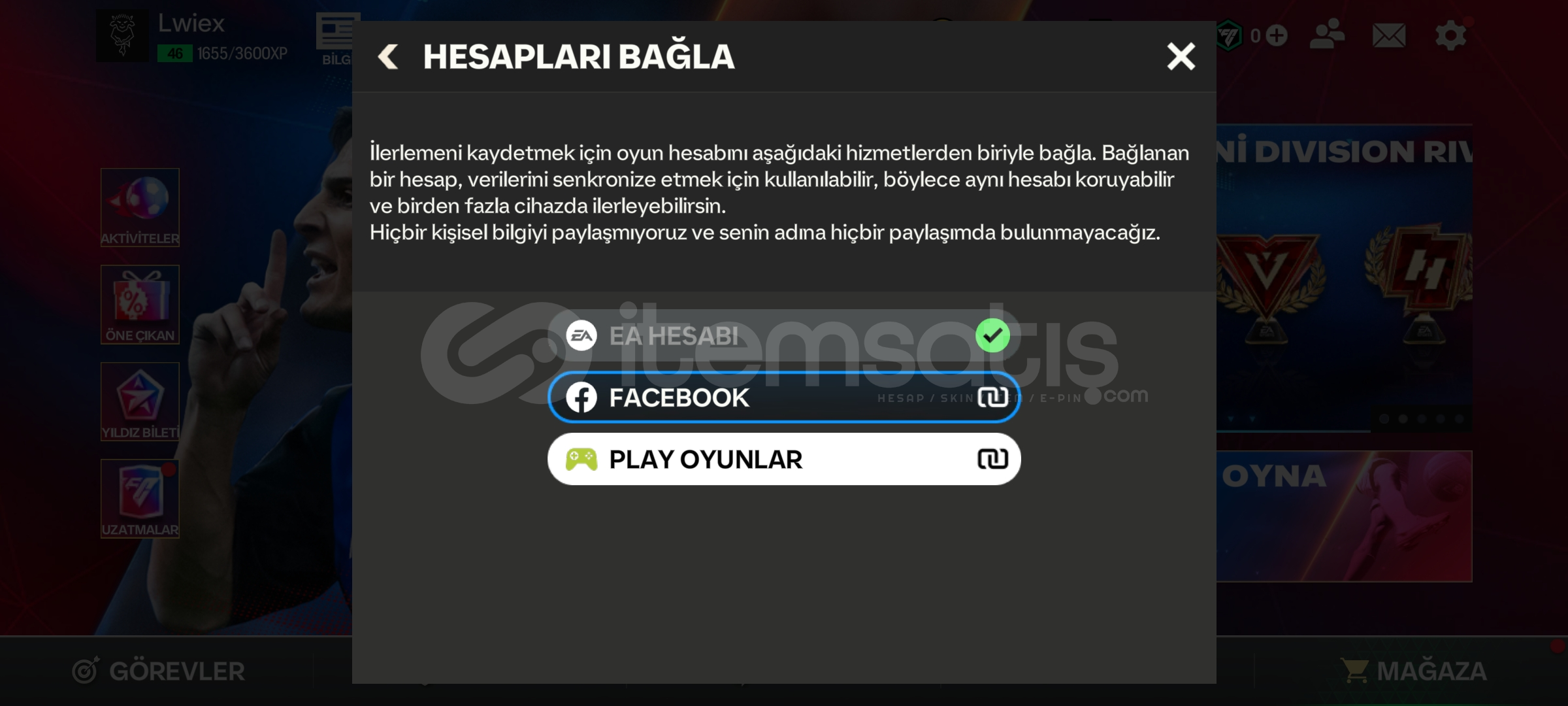This screenshot has width=1568, height=706.
Task: Connect your Facebook account
Action: [784, 397]
